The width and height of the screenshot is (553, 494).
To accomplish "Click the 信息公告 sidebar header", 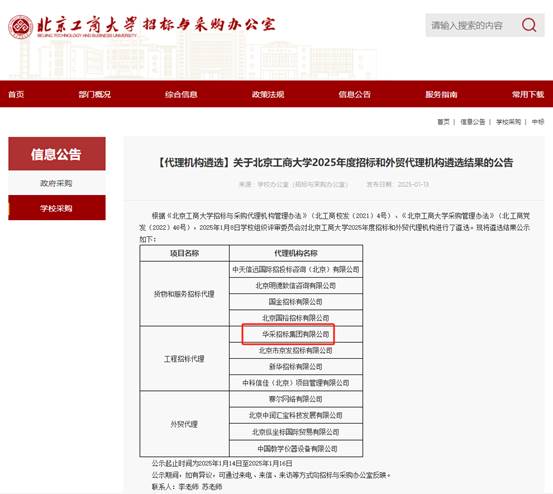I will tap(57, 154).
